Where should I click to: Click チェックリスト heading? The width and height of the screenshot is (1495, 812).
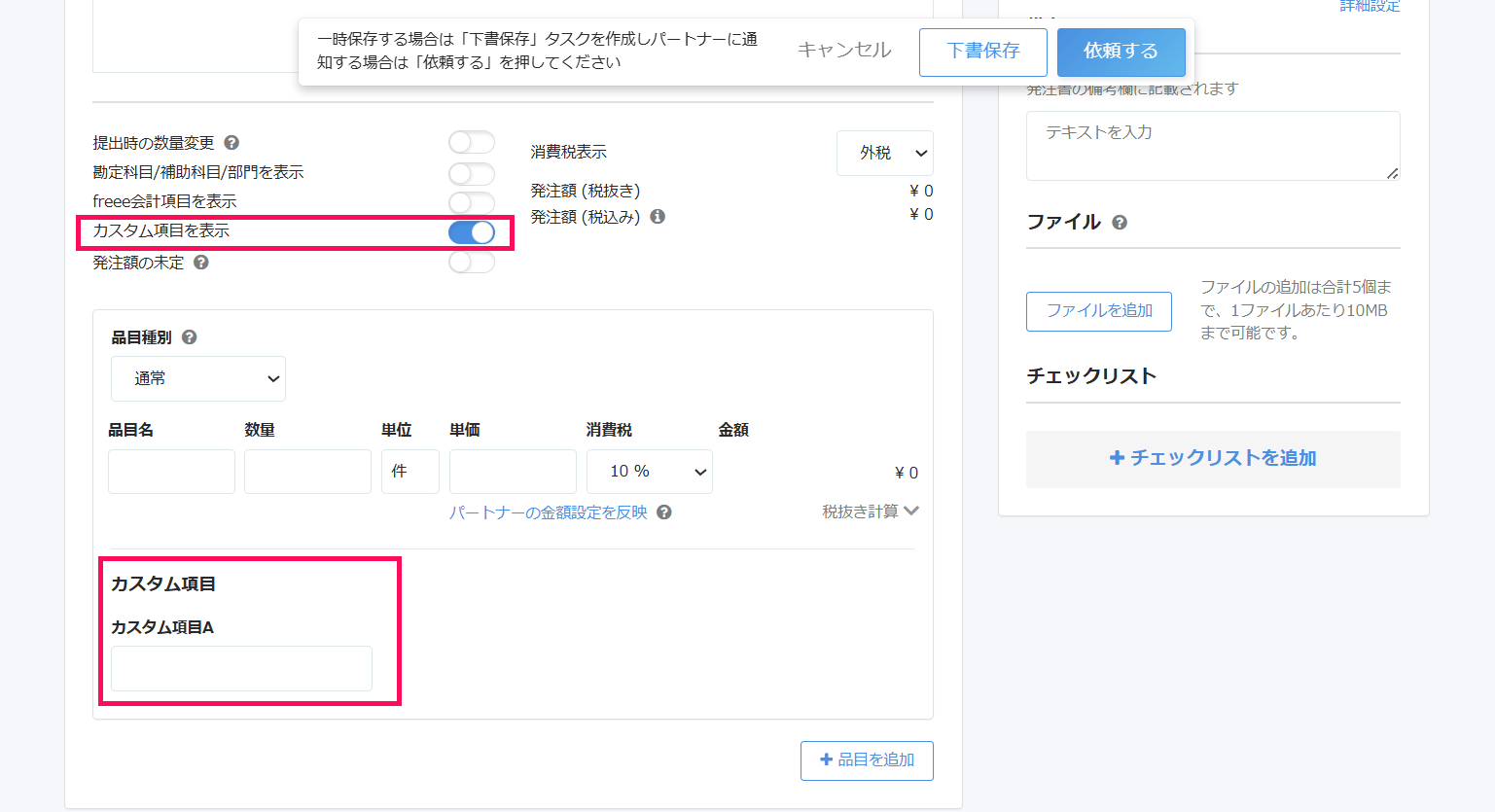(1091, 376)
